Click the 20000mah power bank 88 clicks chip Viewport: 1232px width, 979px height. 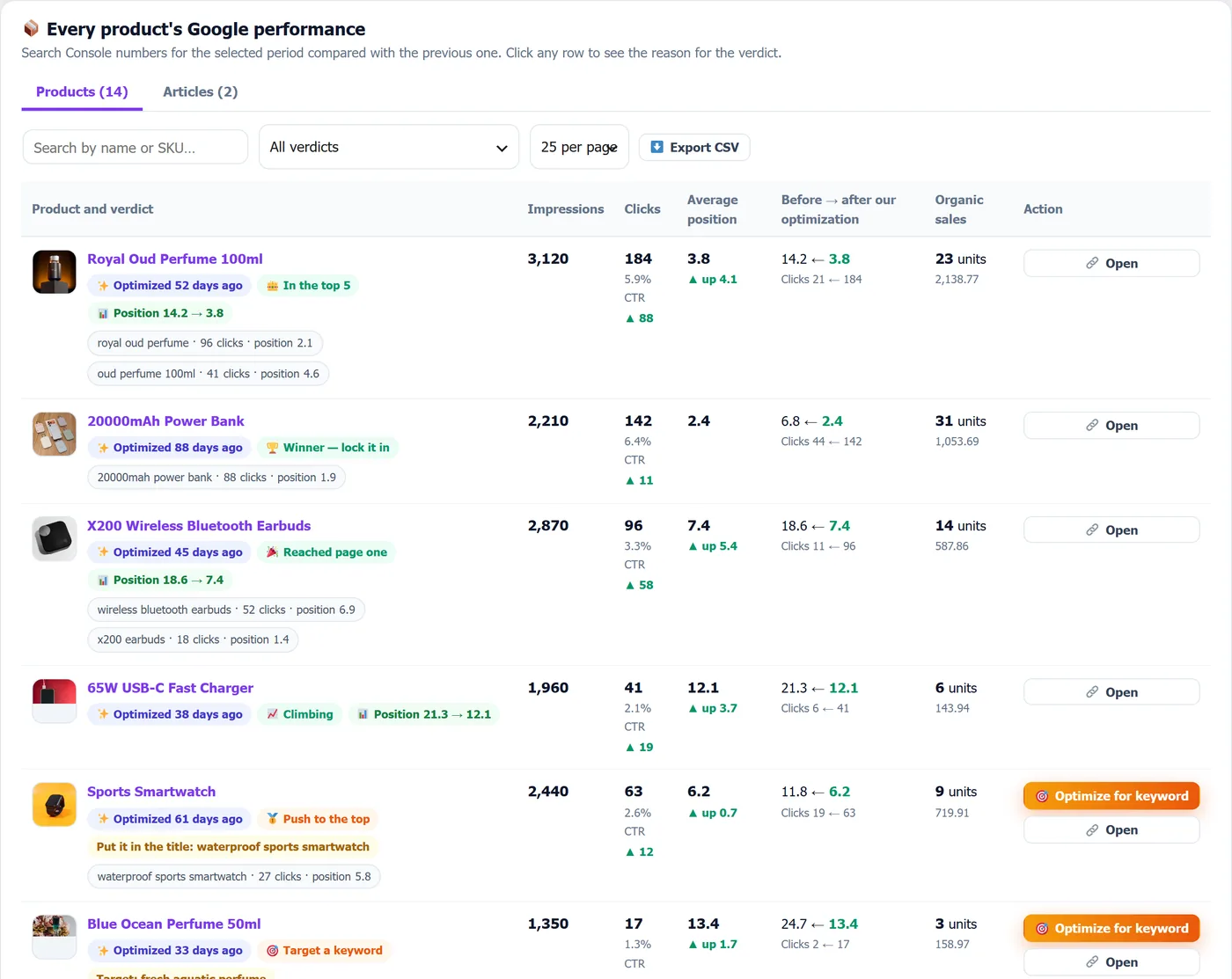pyautogui.click(x=216, y=478)
